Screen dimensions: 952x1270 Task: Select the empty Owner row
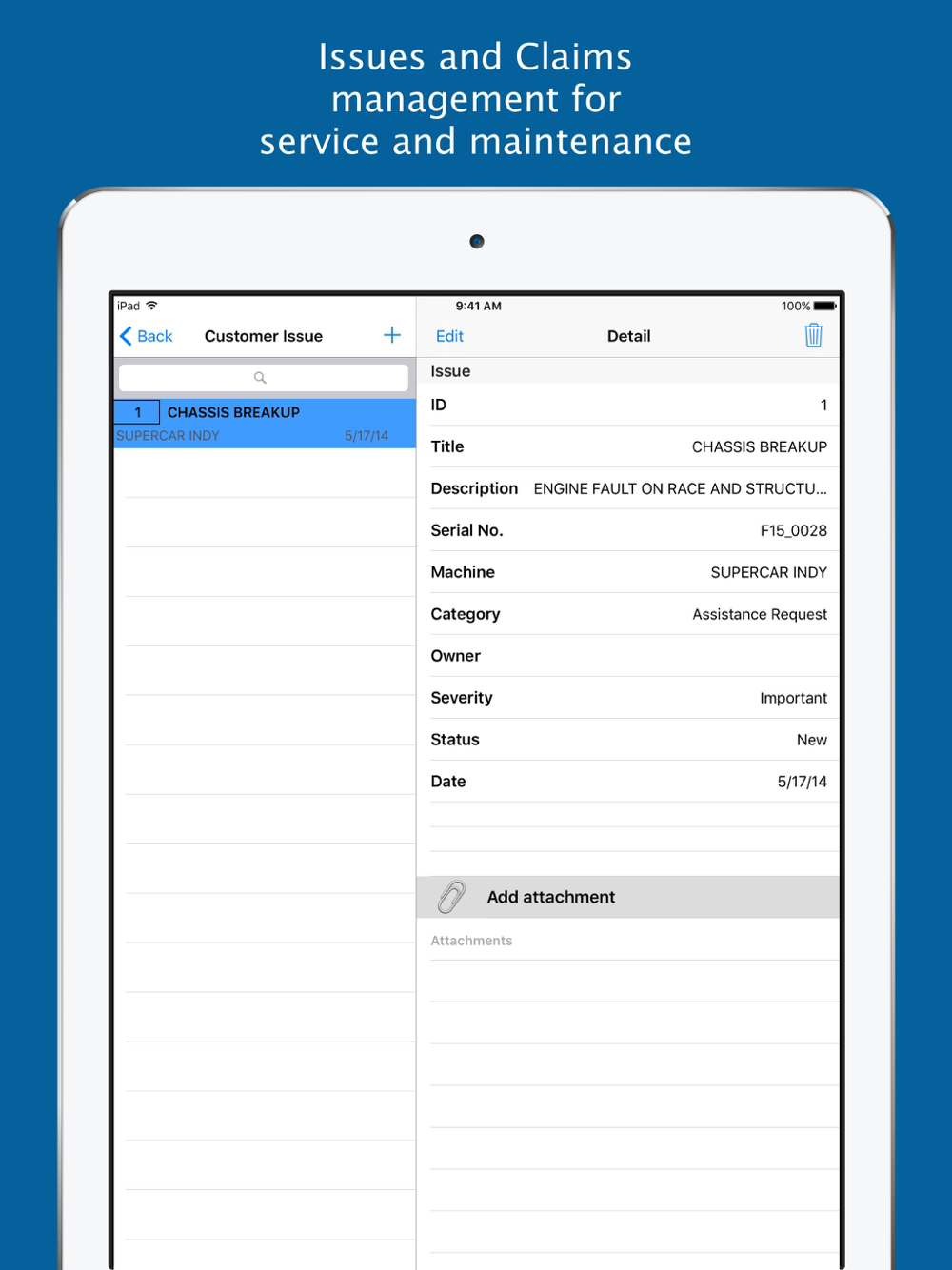628,656
